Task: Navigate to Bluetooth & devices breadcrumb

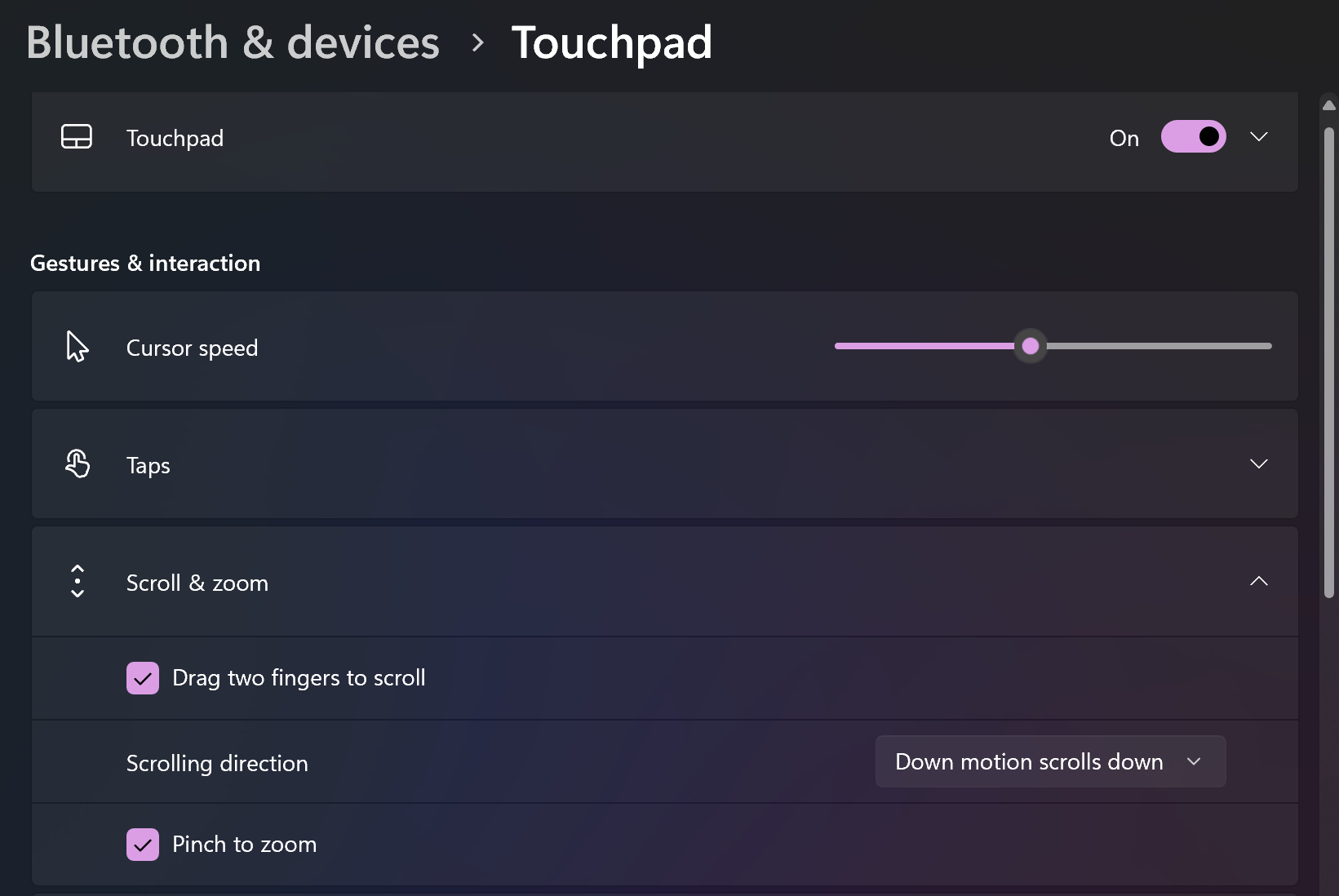Action: coord(233,42)
